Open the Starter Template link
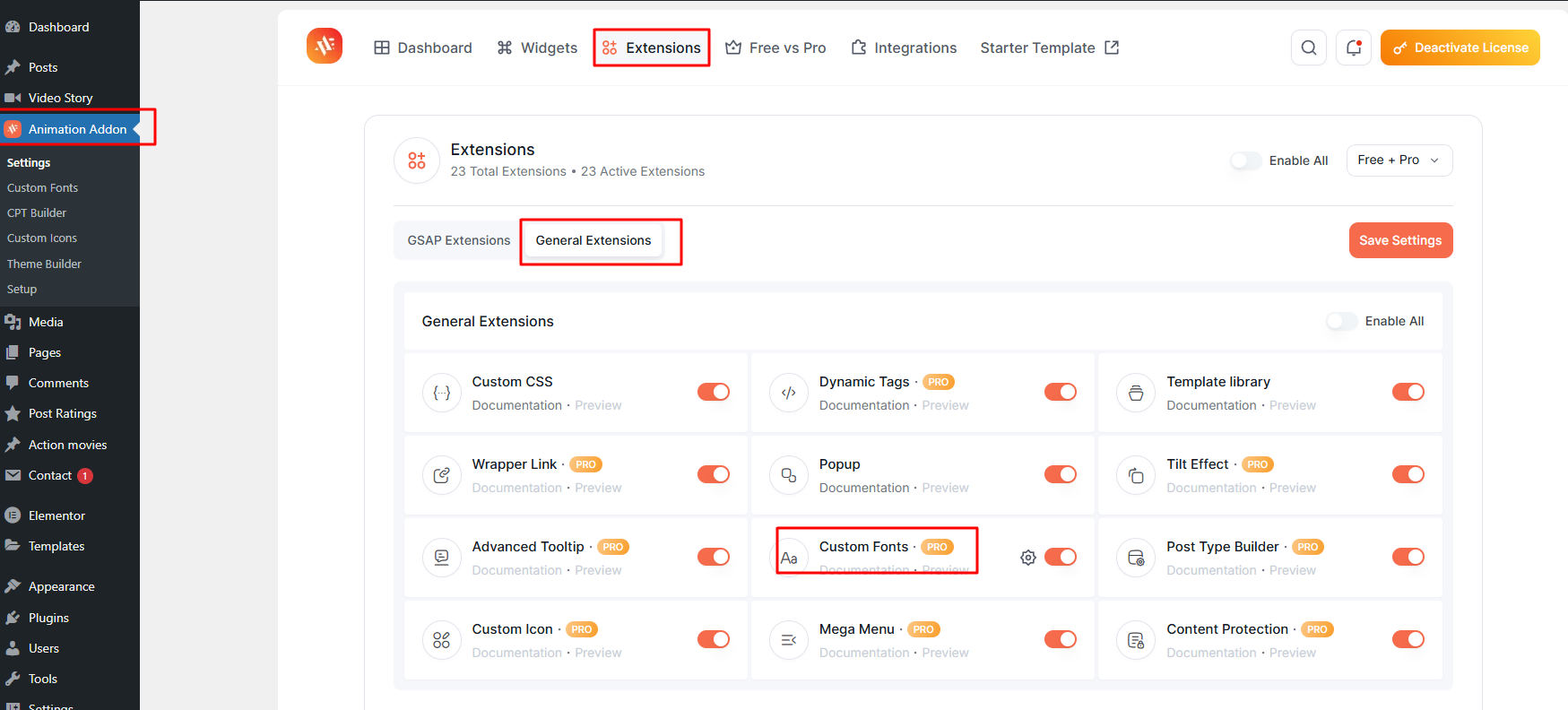The height and width of the screenshot is (710, 1568). (1050, 48)
